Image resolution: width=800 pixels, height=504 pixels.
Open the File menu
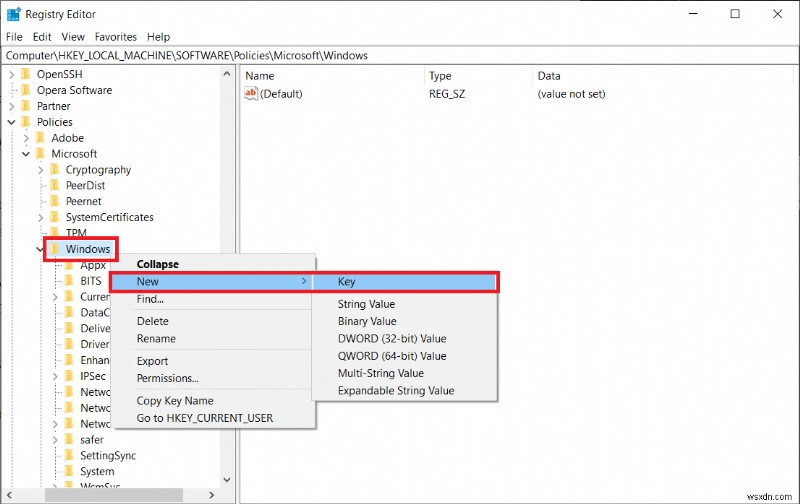tap(14, 37)
